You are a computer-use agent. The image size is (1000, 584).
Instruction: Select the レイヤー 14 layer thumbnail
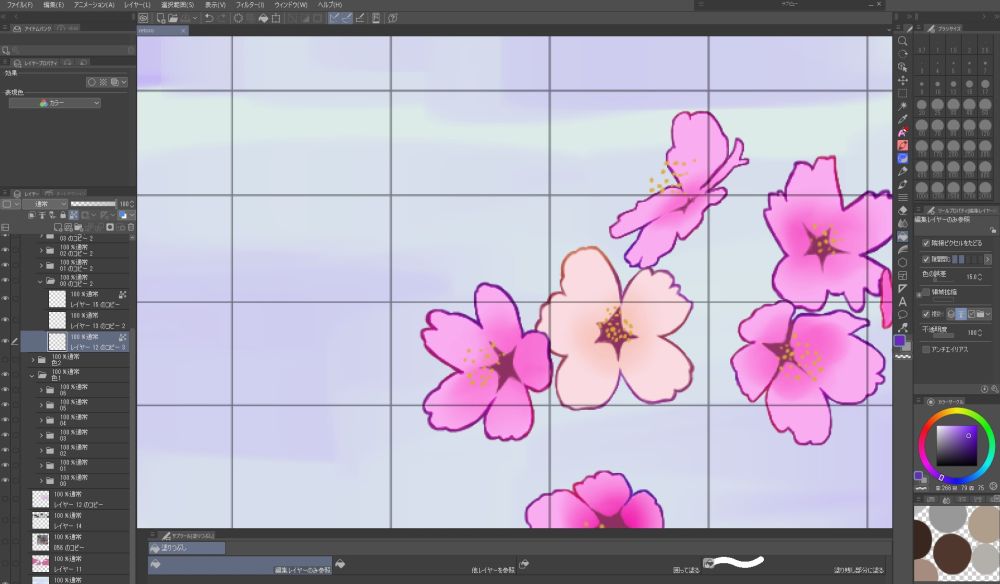pyautogui.click(x=41, y=520)
